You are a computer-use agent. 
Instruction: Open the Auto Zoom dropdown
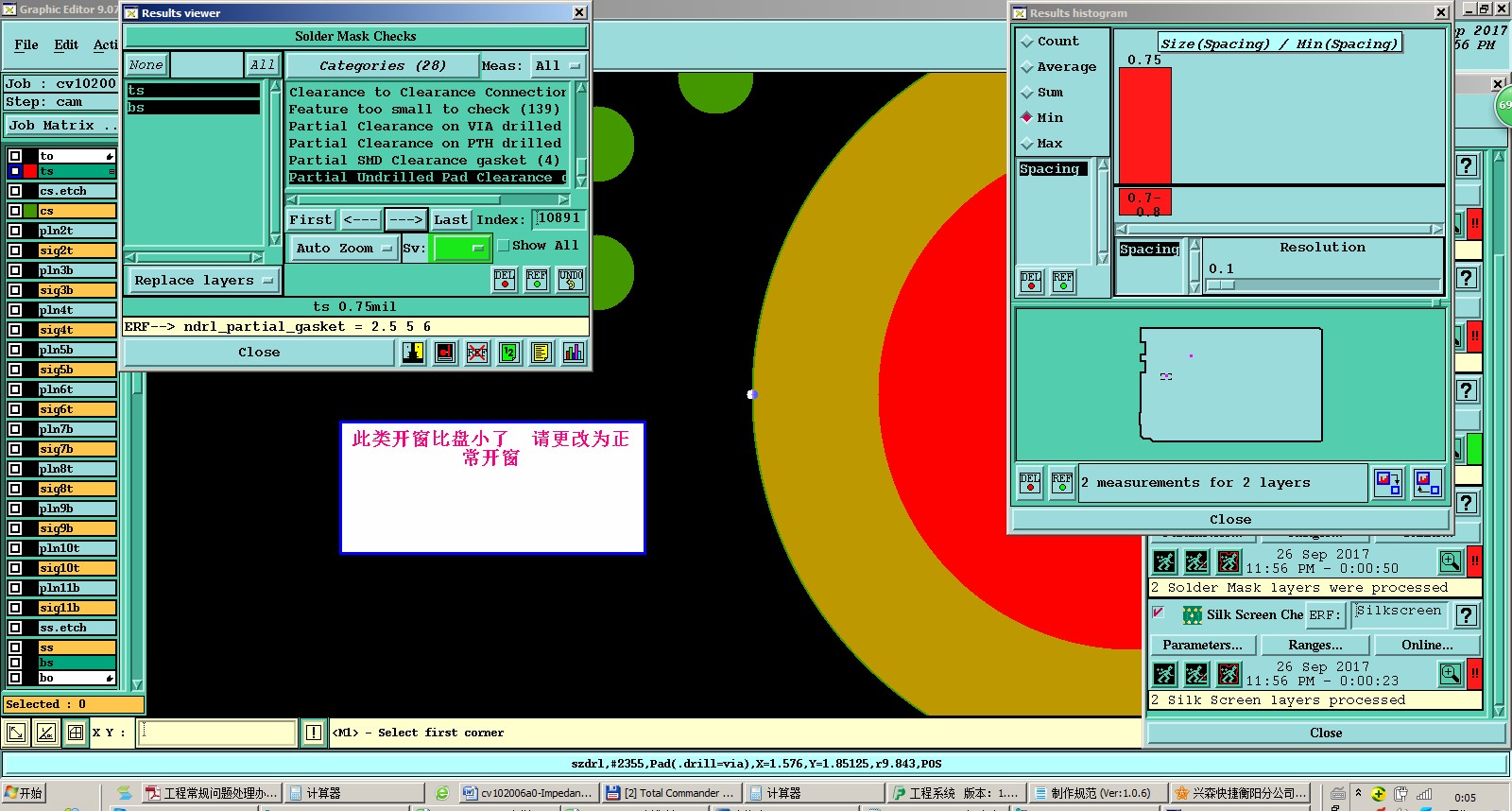click(343, 249)
